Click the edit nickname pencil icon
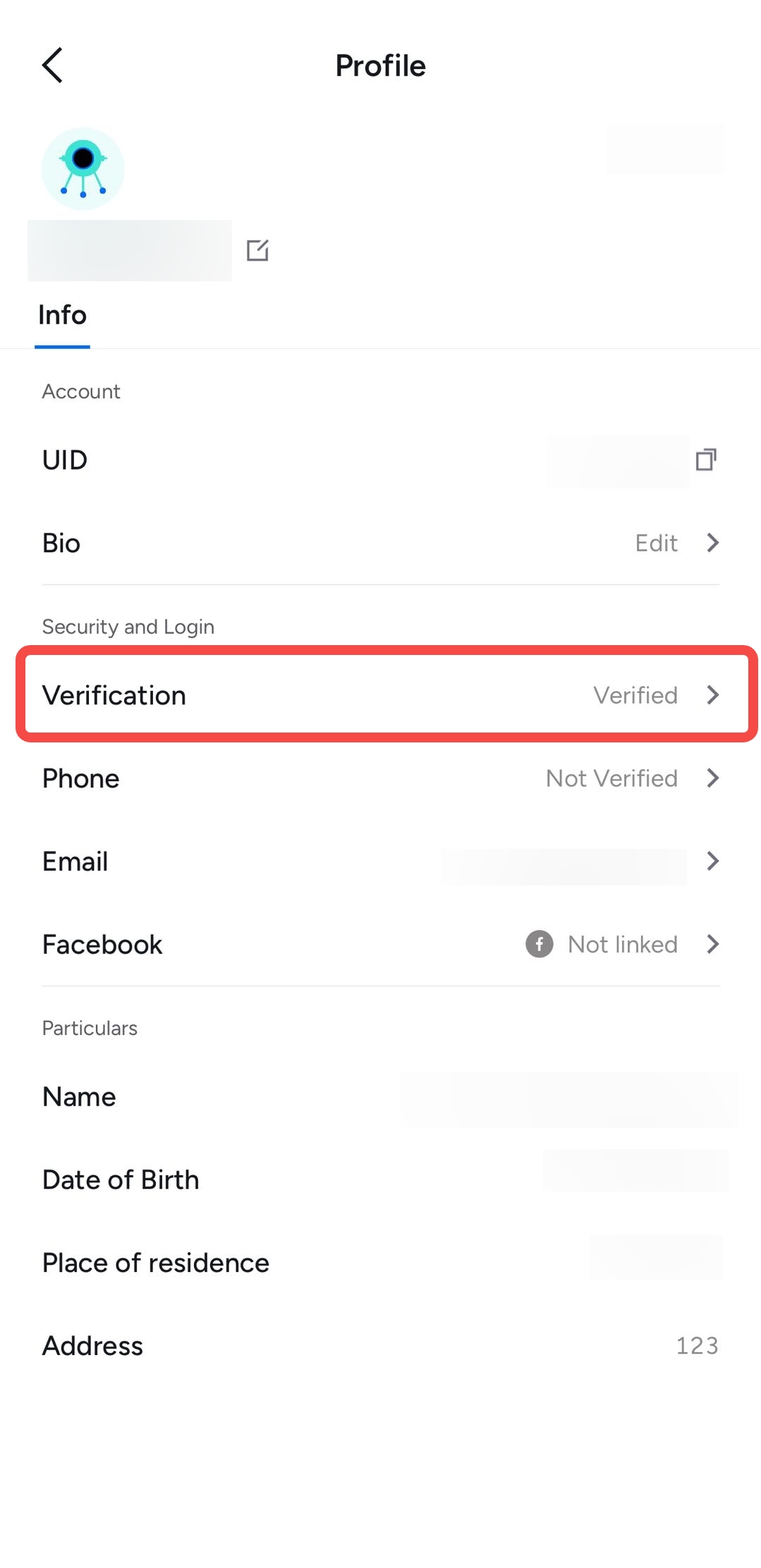761x1568 pixels. pos(257,250)
